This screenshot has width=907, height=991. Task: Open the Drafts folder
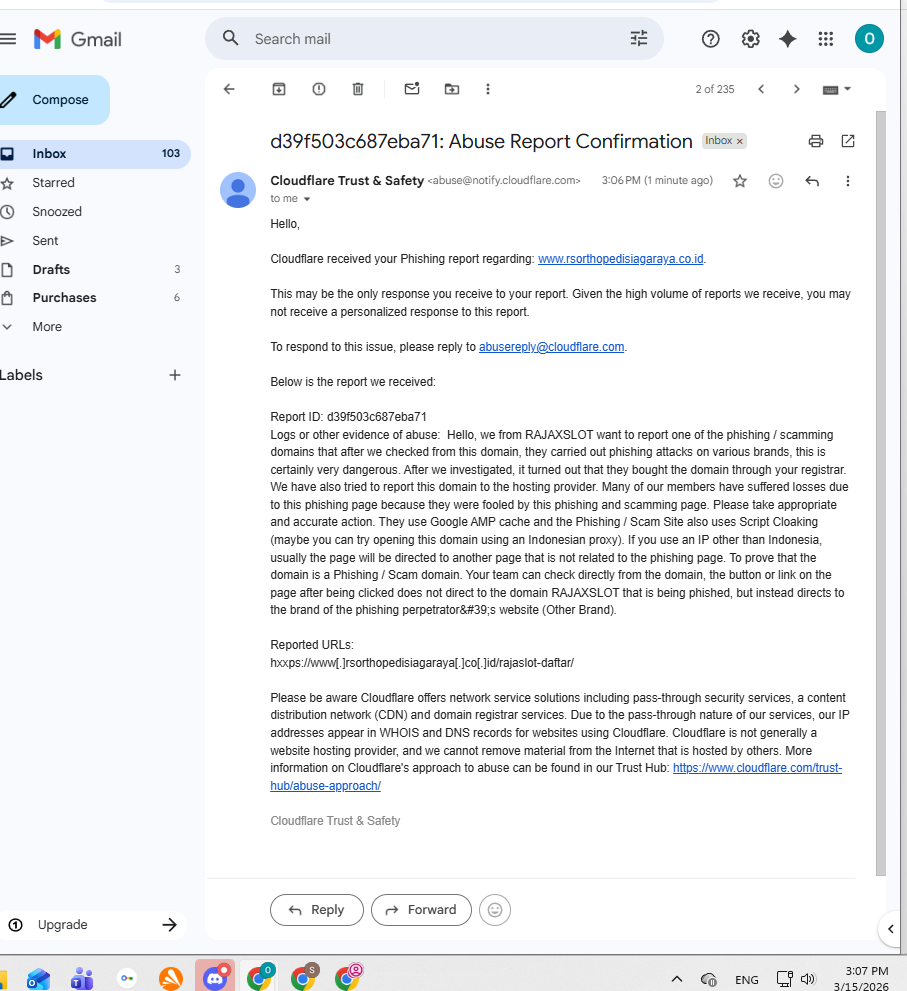(x=95, y=269)
